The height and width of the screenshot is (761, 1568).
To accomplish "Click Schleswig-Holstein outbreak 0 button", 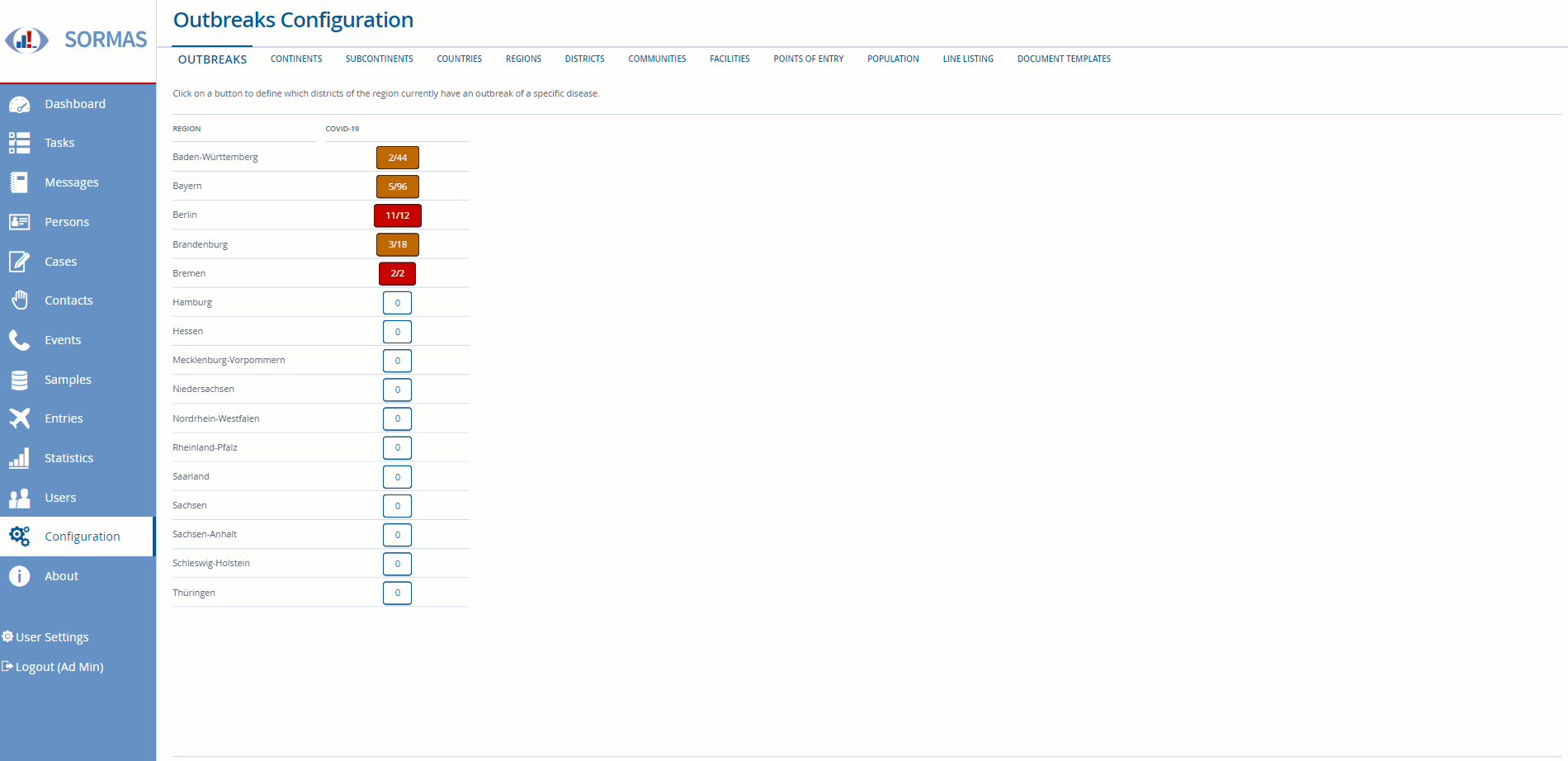I will pyautogui.click(x=398, y=564).
